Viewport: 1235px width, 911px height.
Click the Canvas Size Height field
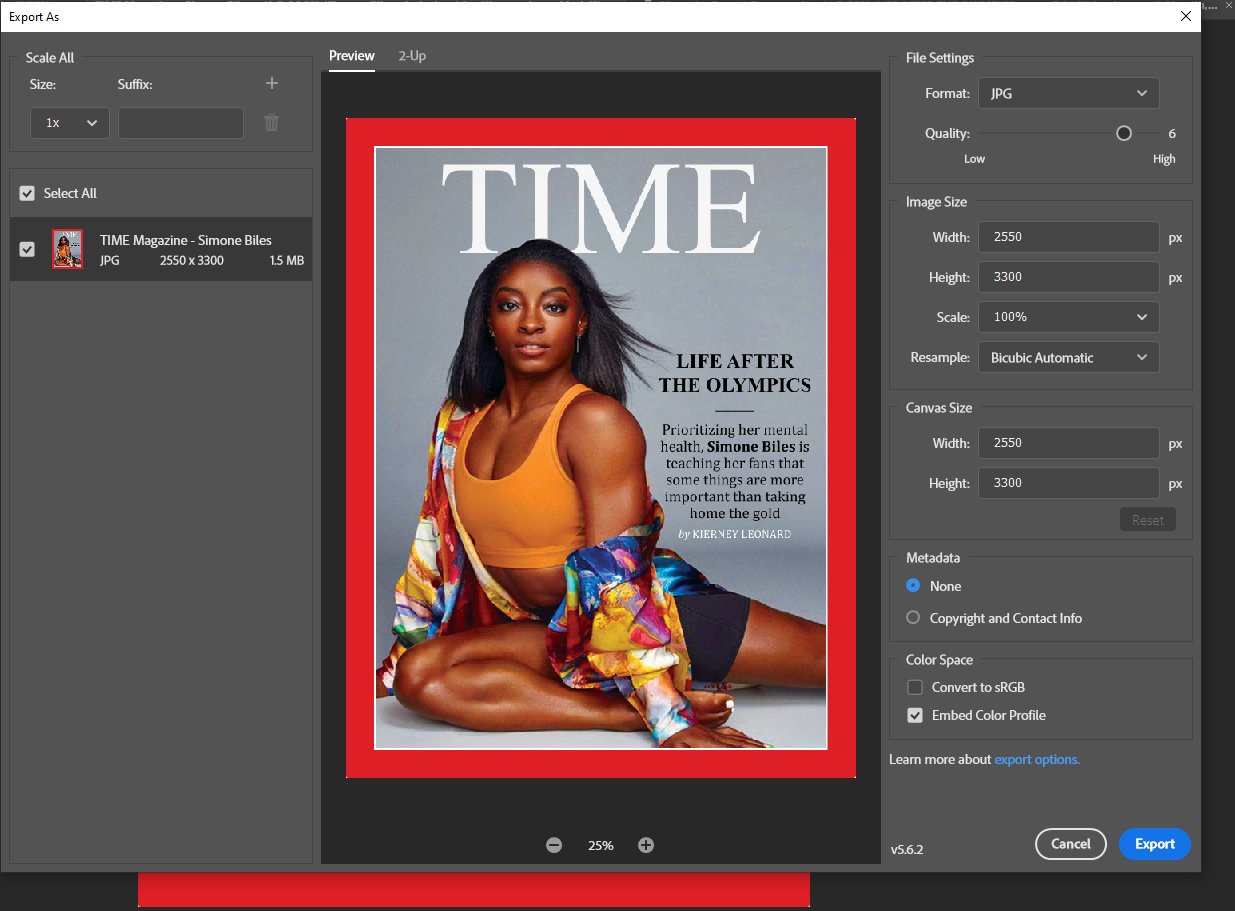click(x=1069, y=483)
